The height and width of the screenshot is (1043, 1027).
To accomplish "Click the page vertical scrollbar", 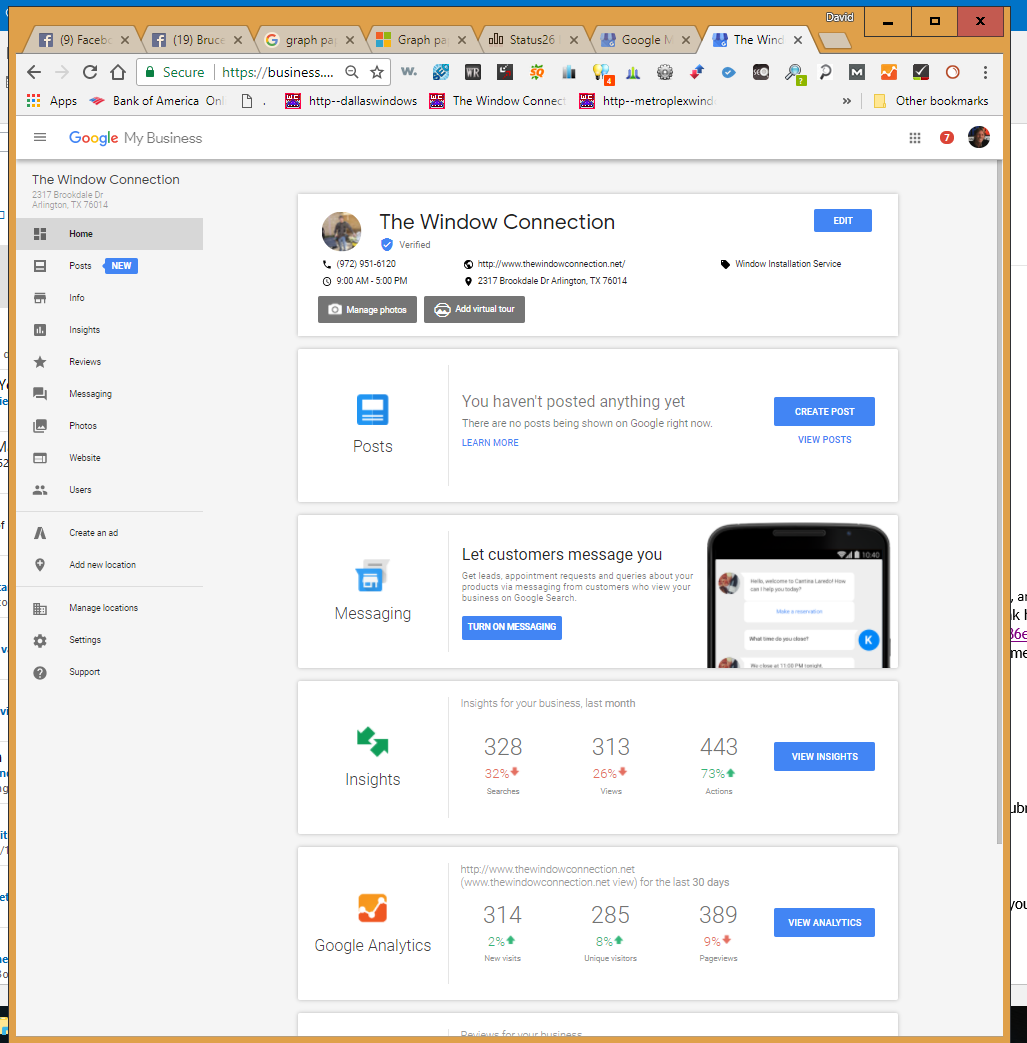I will tap(999, 502).
